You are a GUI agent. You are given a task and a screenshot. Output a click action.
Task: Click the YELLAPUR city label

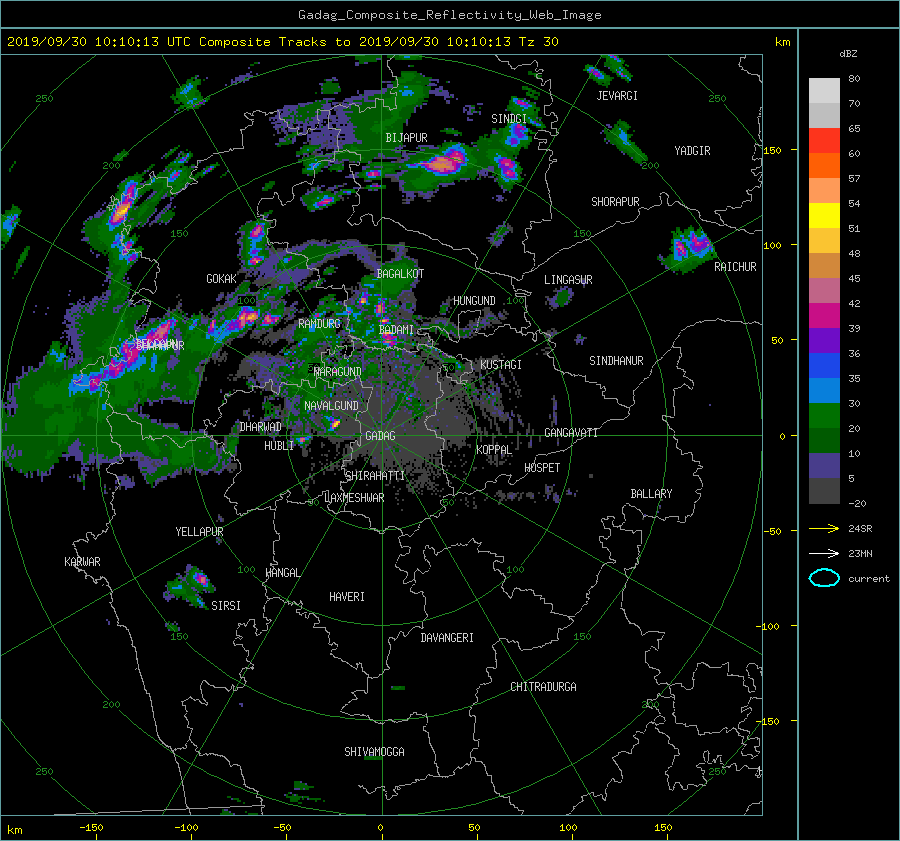coord(199,532)
